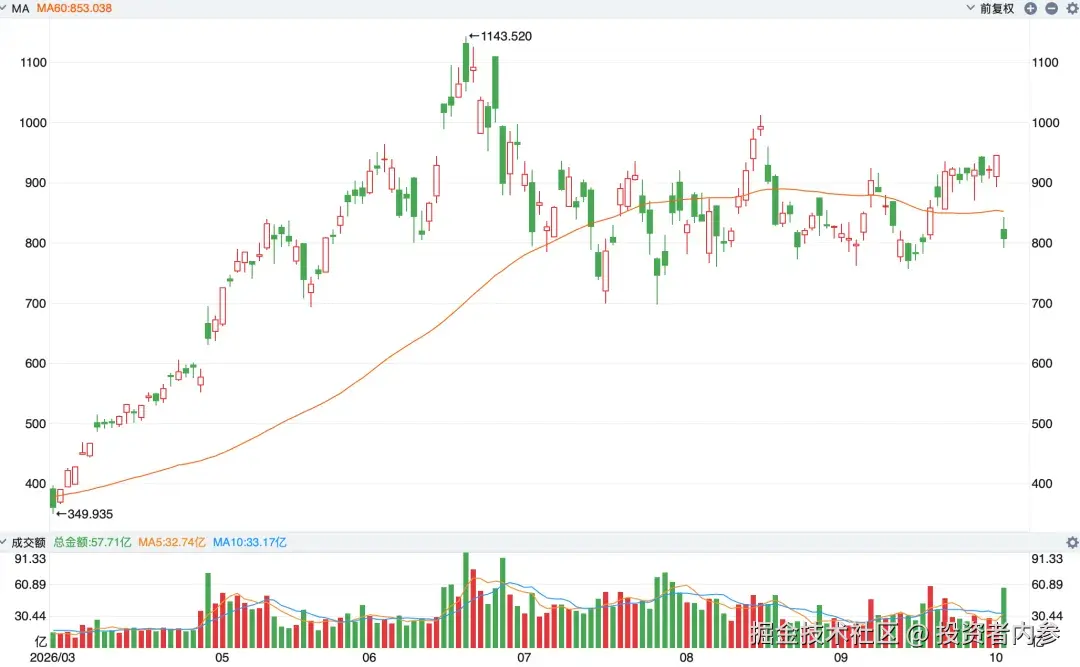Viewport: 1080px width, 667px height.
Task: Click the minus icon beside 前复权
Action: tap(1051, 8)
